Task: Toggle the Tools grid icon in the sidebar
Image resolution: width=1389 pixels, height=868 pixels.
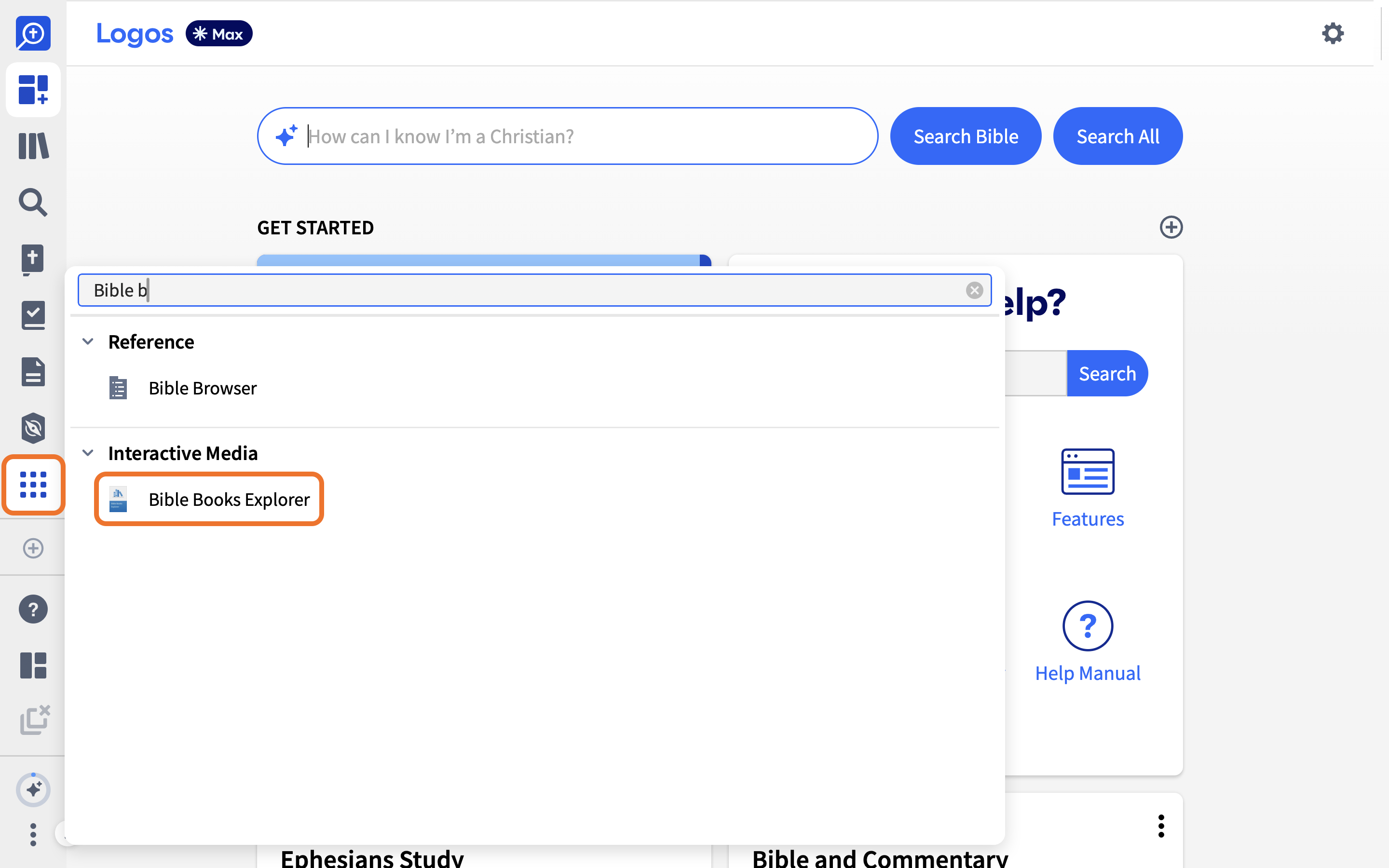Action: click(x=33, y=485)
